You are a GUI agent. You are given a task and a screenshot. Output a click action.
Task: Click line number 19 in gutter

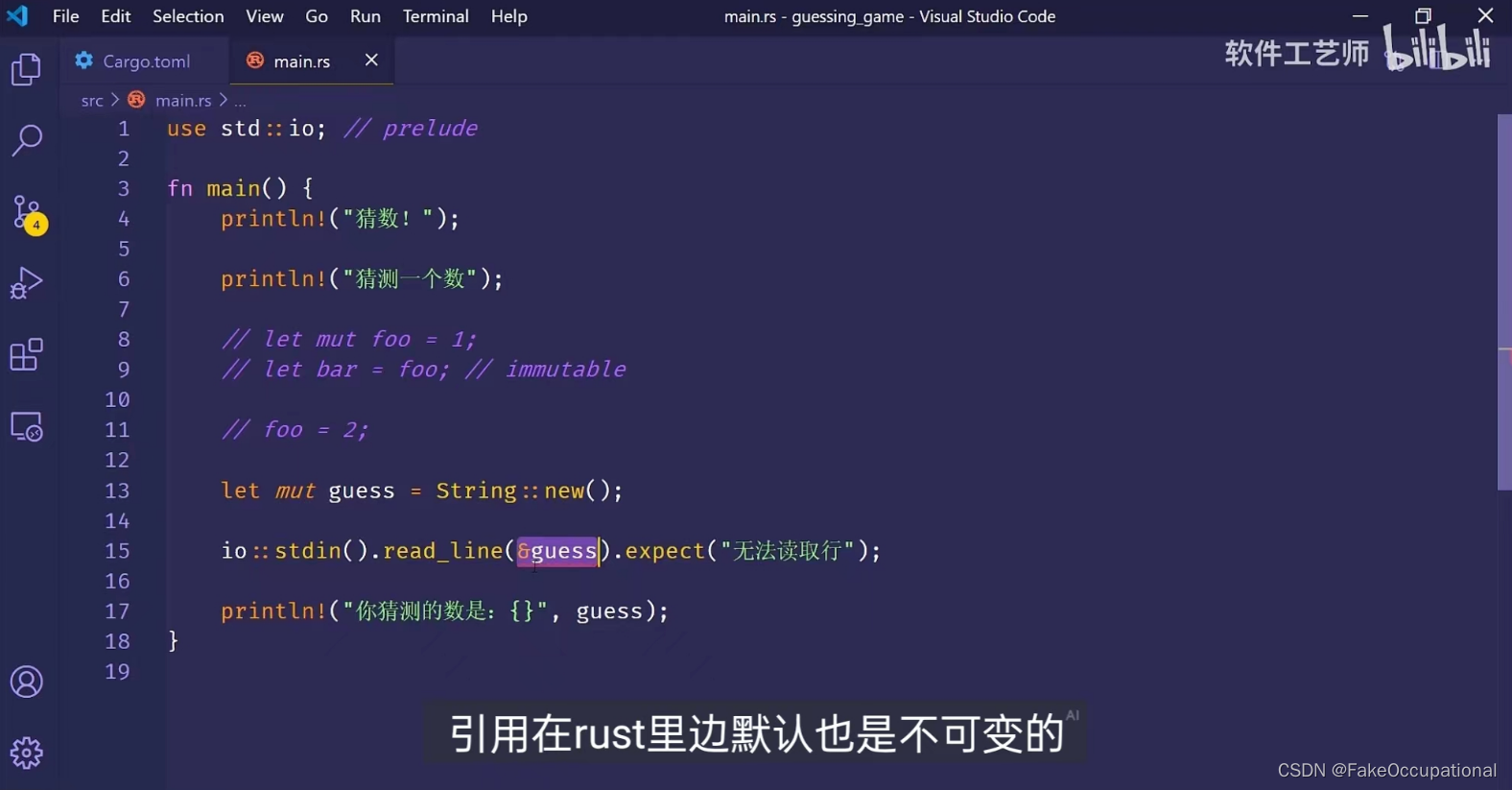pyautogui.click(x=117, y=672)
